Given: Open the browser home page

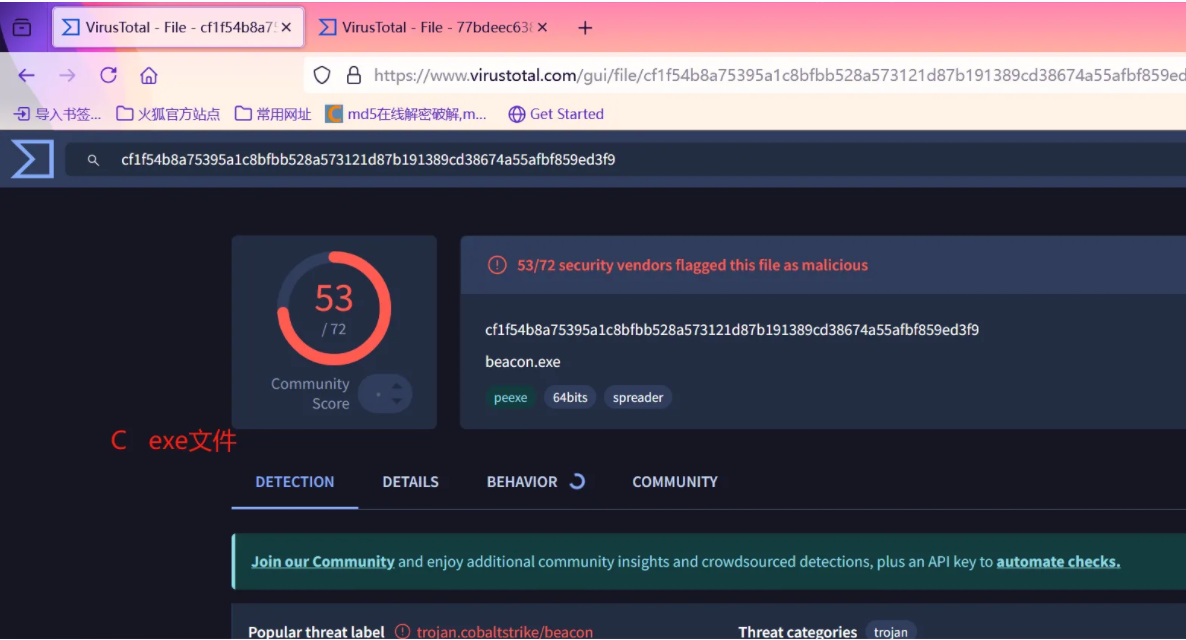Looking at the screenshot, I should tap(149, 75).
